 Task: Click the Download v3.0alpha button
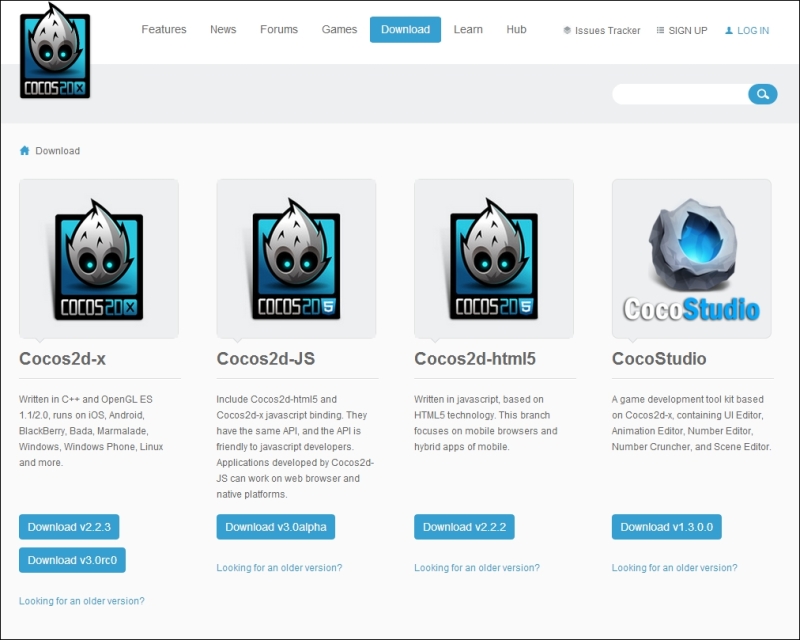(276, 527)
